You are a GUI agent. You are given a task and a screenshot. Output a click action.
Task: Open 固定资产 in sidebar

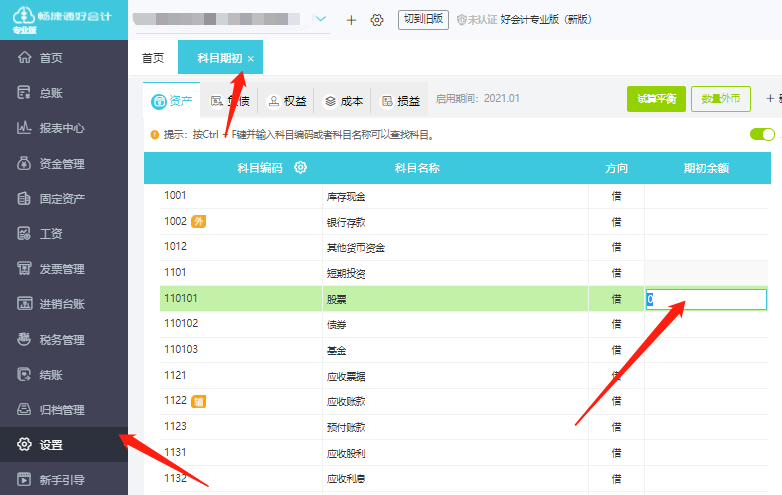64,198
